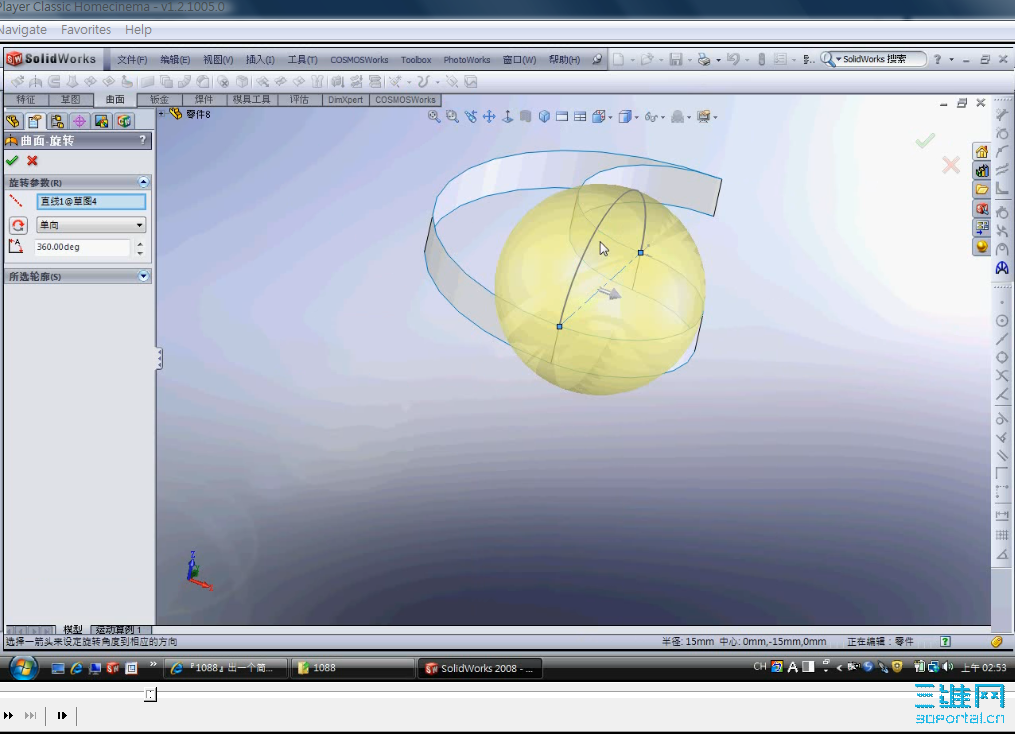Open ConfigurationManager tab icon
This screenshot has width=1015, height=734.
(57, 121)
